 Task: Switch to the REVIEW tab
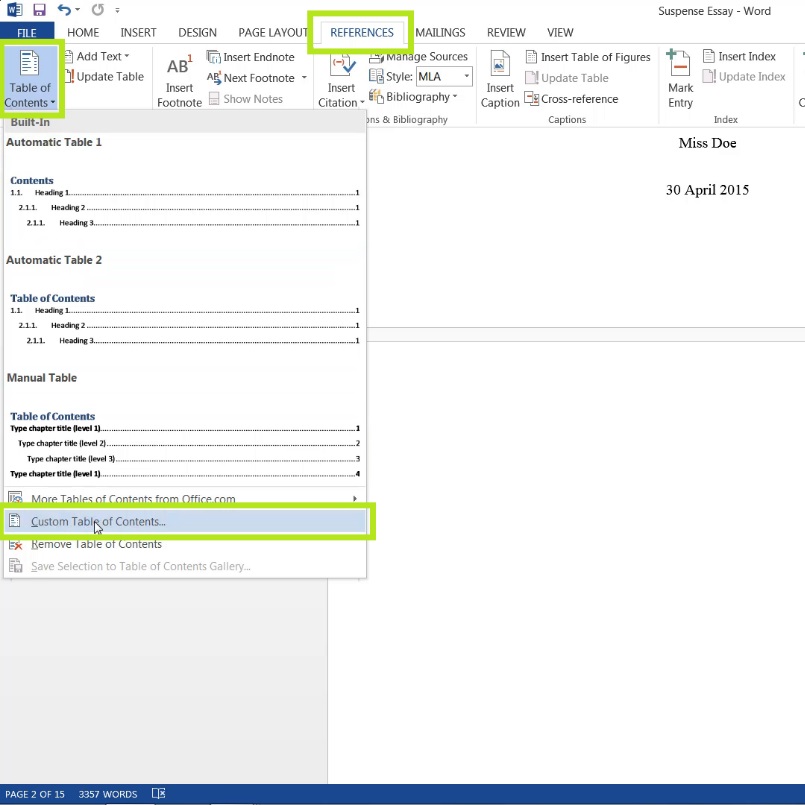tap(506, 33)
